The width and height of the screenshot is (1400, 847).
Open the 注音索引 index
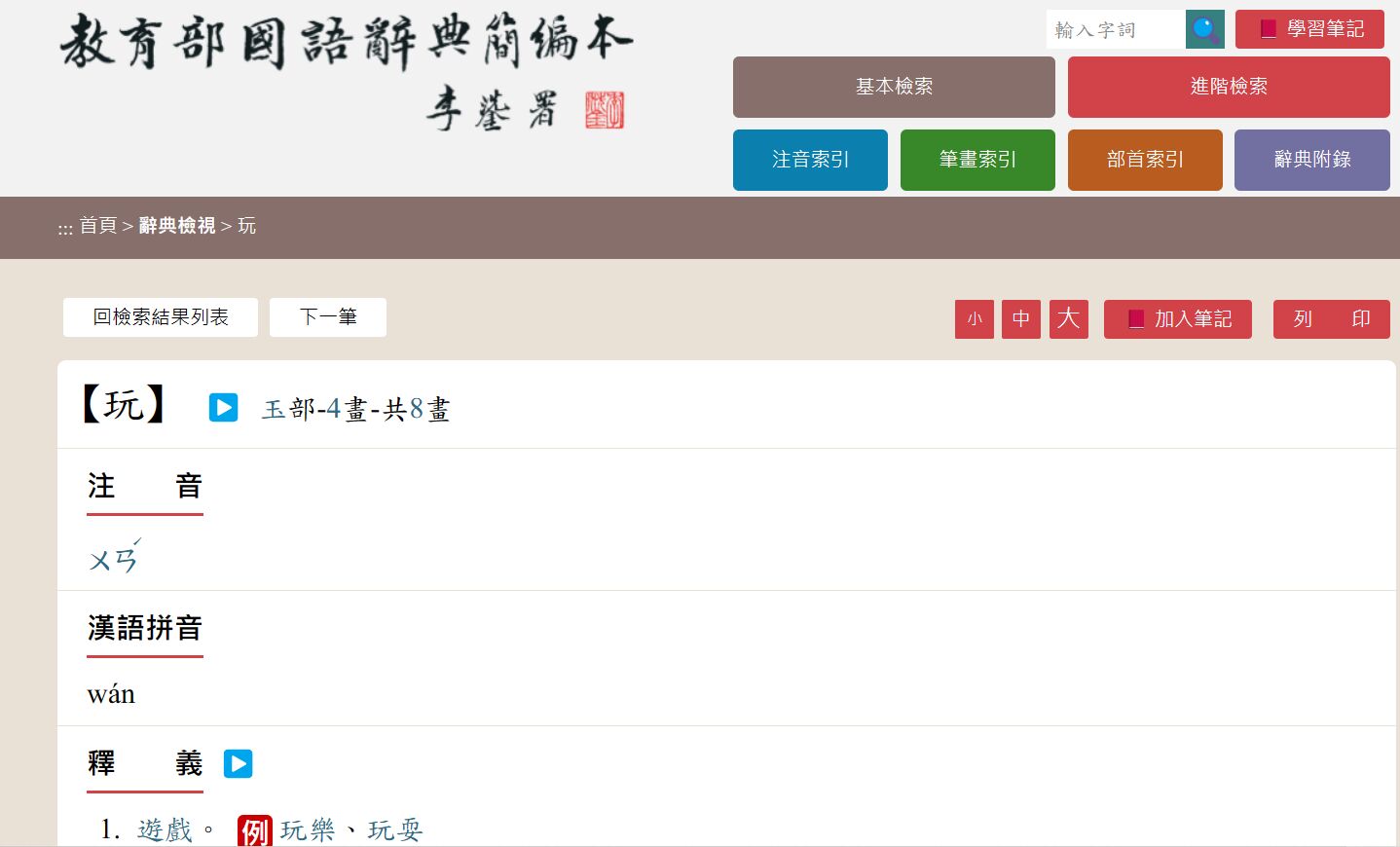tap(810, 160)
